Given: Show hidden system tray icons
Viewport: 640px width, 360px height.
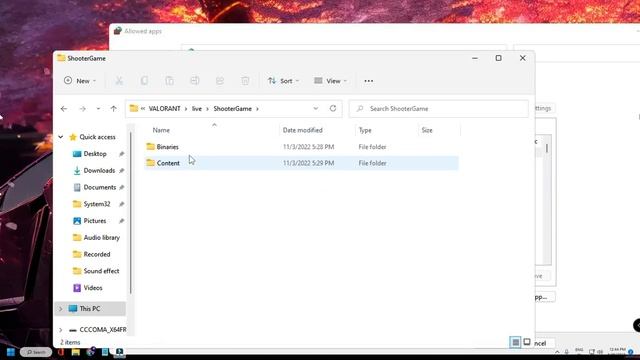Looking at the screenshot, I should click(x=557, y=352).
